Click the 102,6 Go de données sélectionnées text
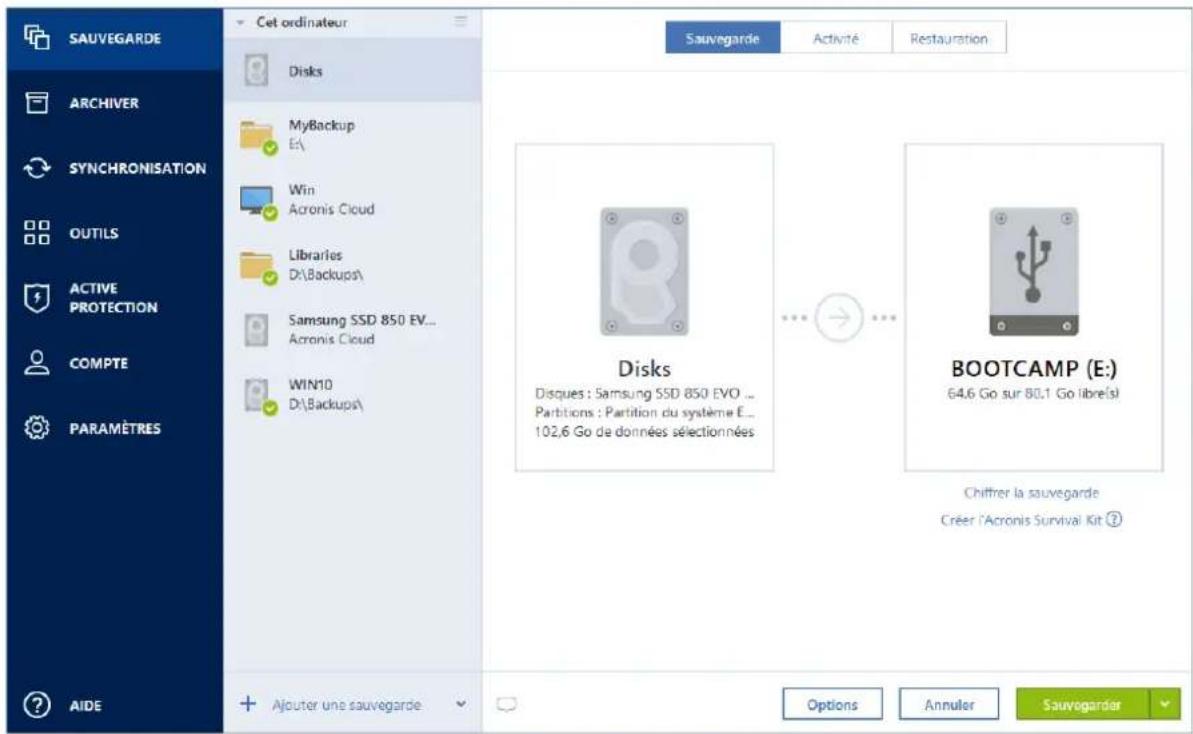Image resolution: width=1193 pixels, height=734 pixels. coord(644,431)
